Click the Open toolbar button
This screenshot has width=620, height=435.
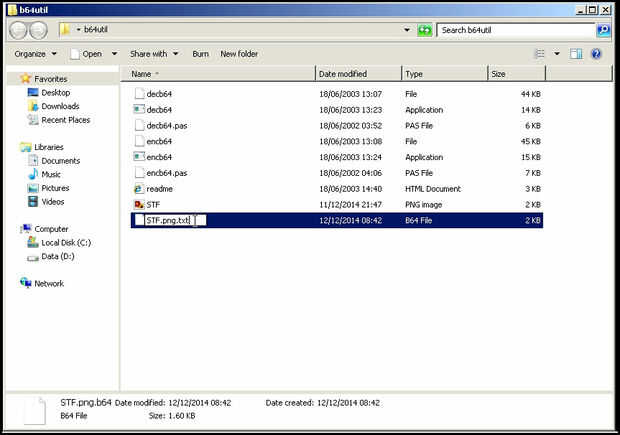86,54
